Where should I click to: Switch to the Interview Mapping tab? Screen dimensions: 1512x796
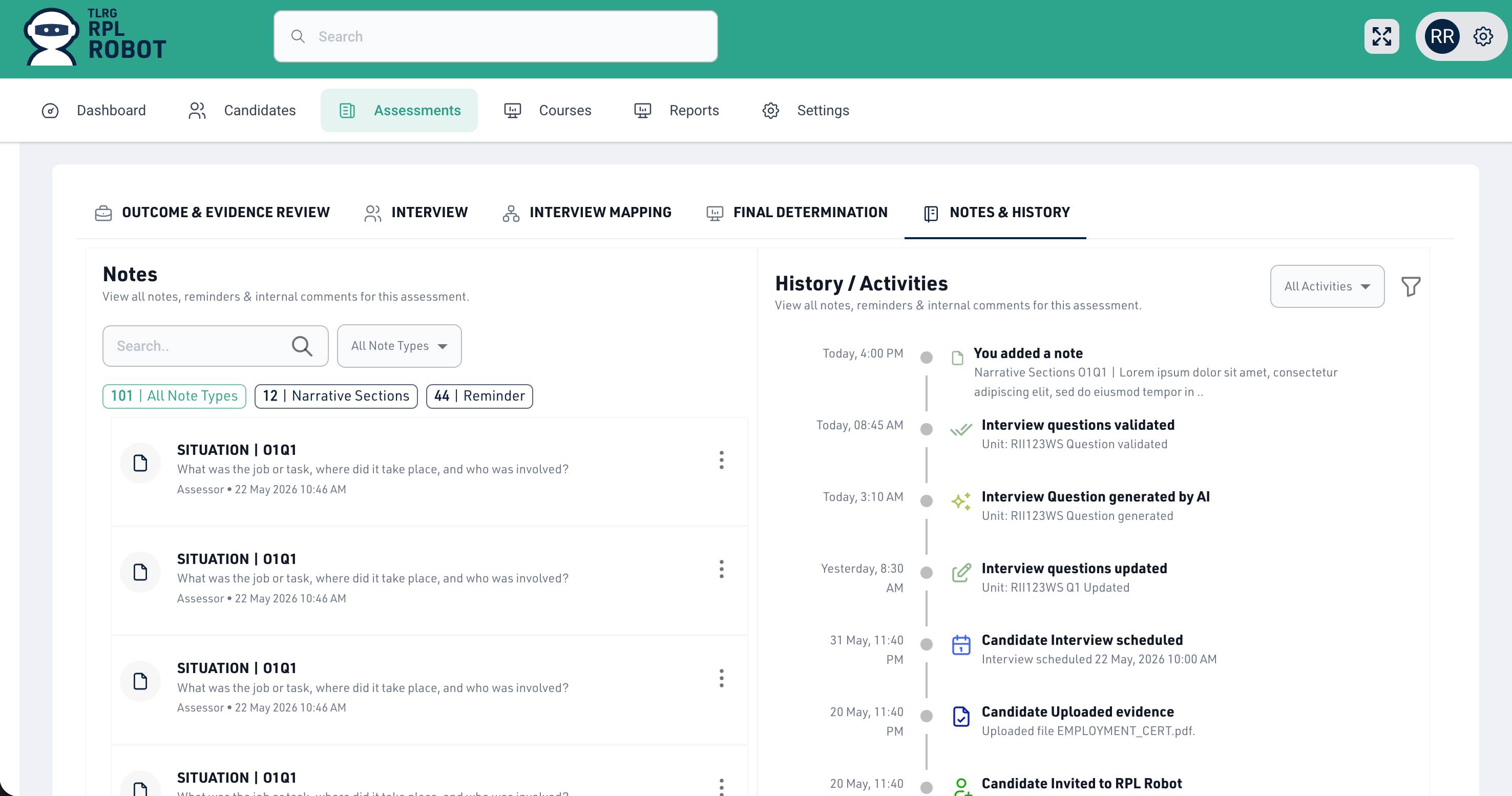pyautogui.click(x=587, y=213)
